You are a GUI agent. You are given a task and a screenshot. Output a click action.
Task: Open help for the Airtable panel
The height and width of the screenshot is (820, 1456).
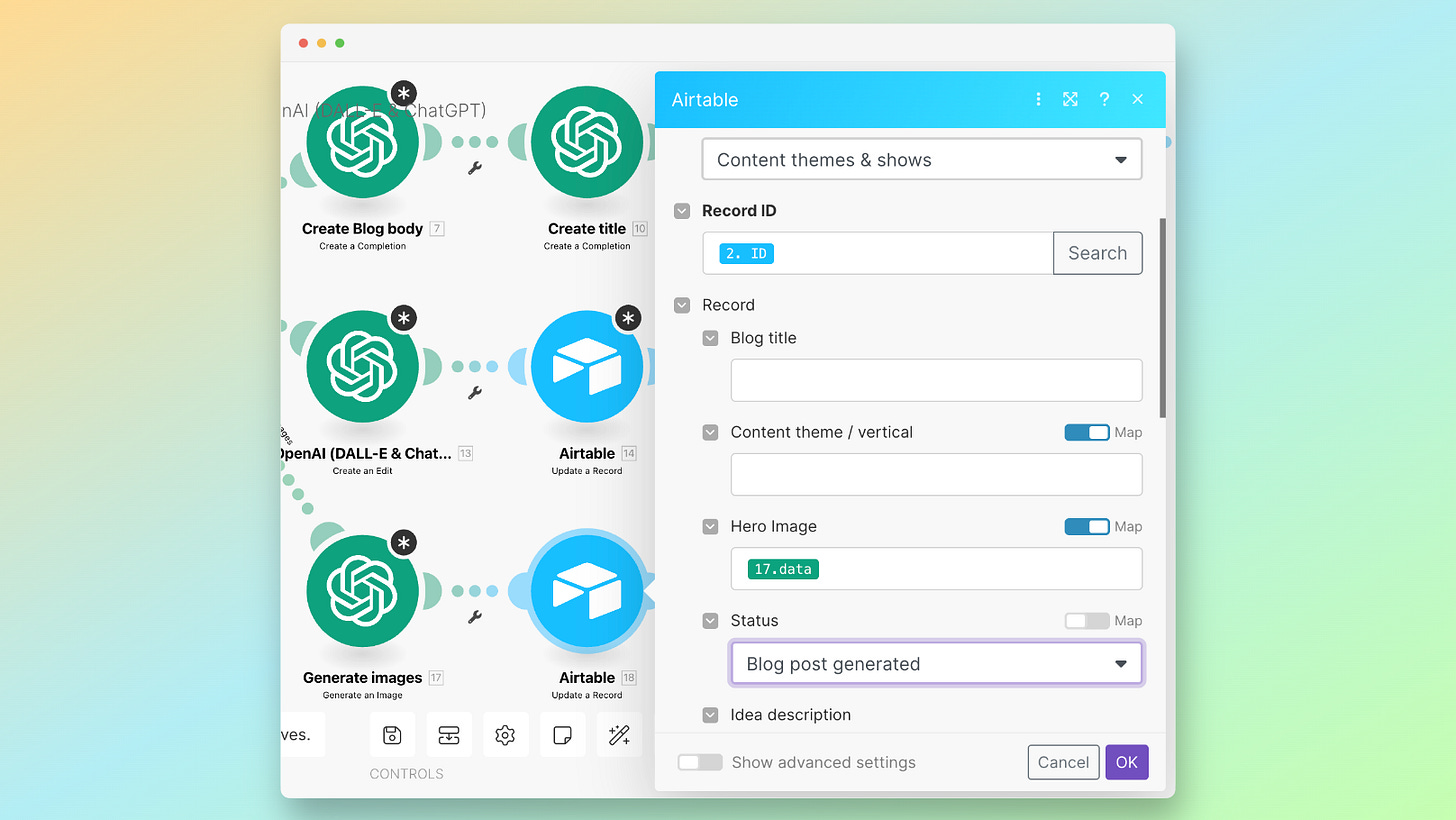(x=1104, y=99)
